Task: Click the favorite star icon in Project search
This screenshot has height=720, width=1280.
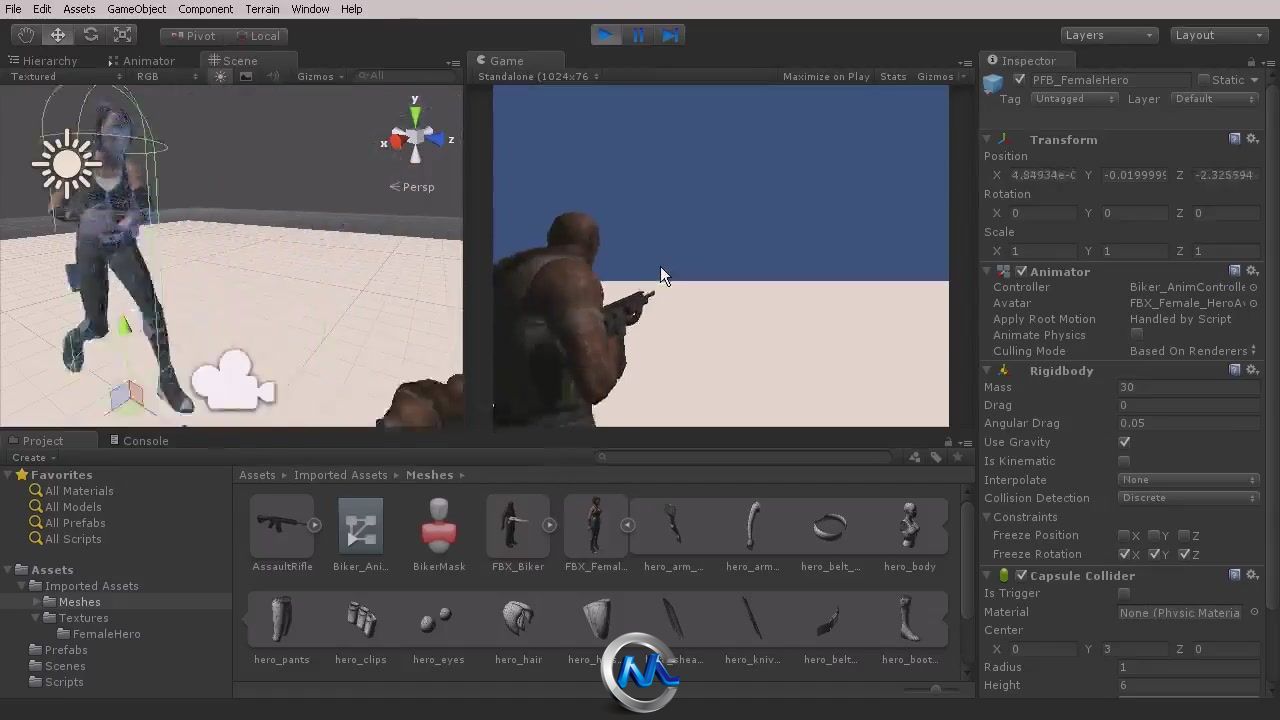Action: 958,457
